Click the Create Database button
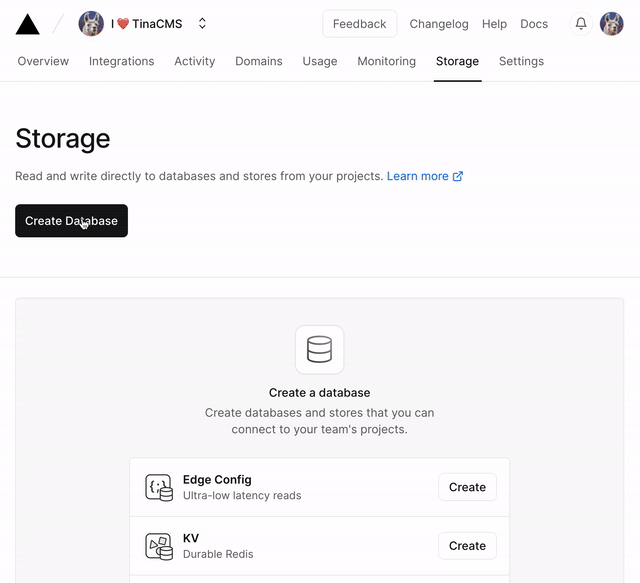 [71, 220]
